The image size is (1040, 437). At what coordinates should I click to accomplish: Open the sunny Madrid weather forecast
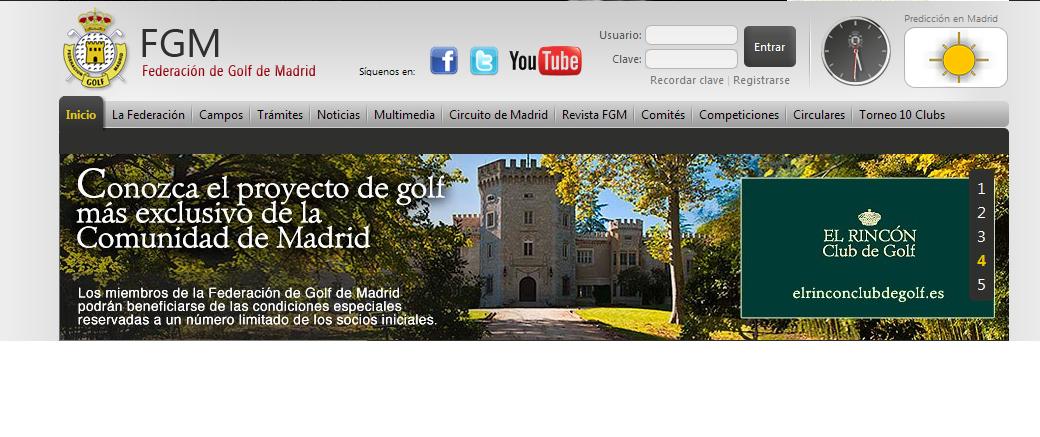tap(956, 58)
